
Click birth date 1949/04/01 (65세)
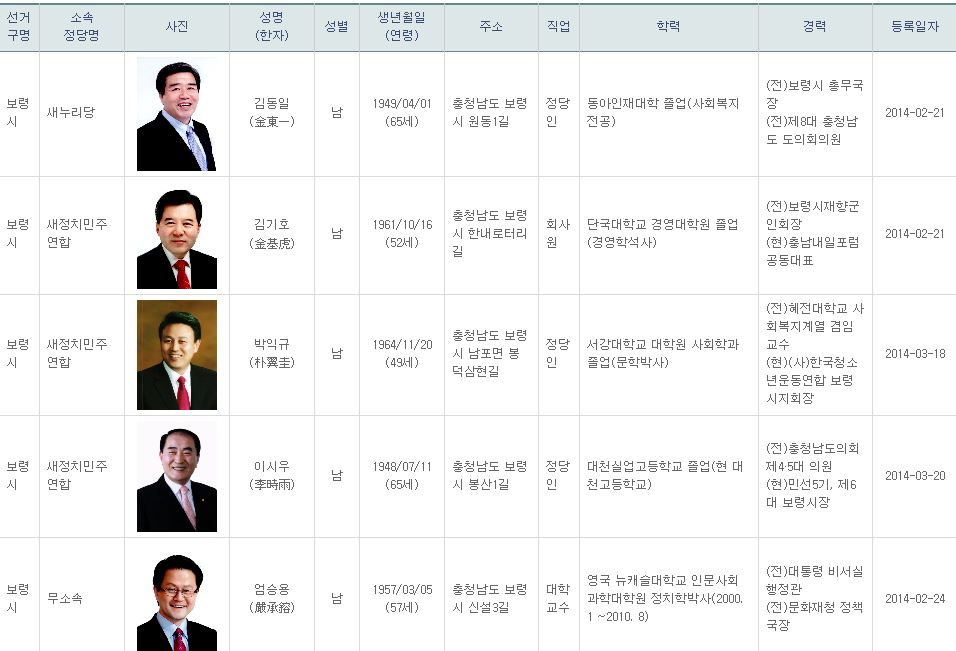click(x=402, y=113)
